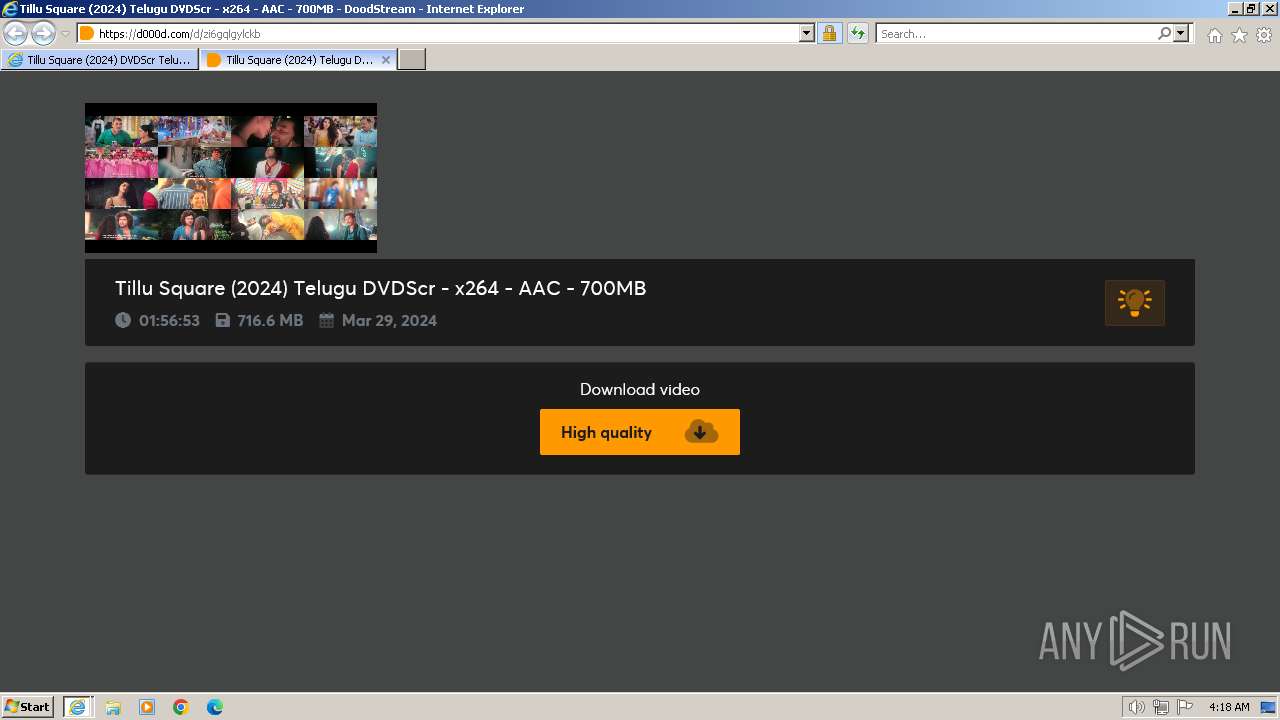Click the 4:18 AM system clock
Image resolution: width=1280 pixels, height=720 pixels.
1229,707
